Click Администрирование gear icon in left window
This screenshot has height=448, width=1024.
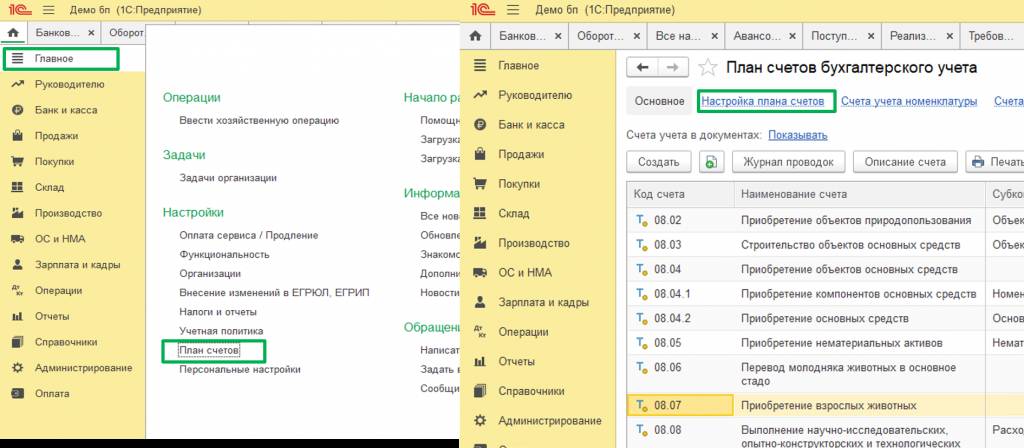18,368
